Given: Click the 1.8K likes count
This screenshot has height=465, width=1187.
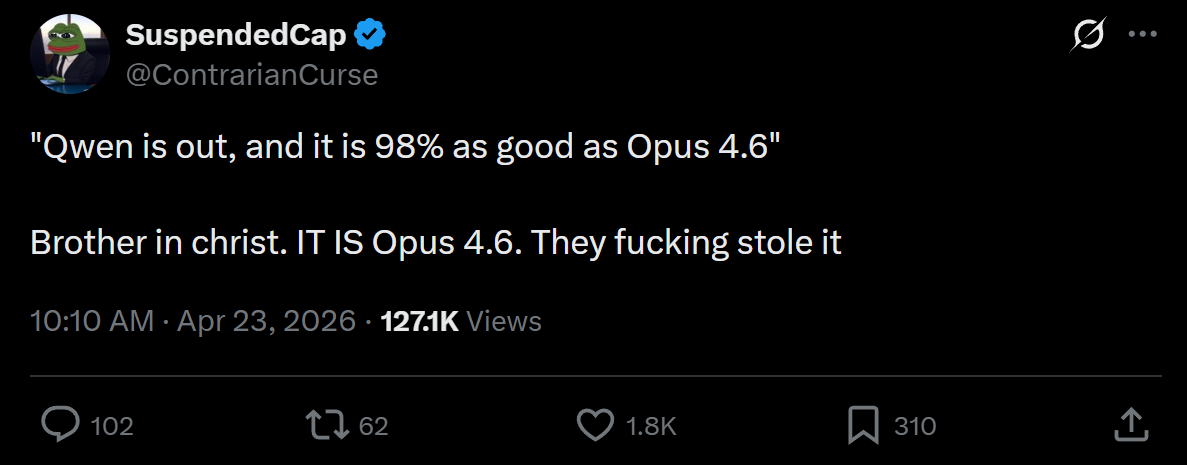Looking at the screenshot, I should coord(651,426).
